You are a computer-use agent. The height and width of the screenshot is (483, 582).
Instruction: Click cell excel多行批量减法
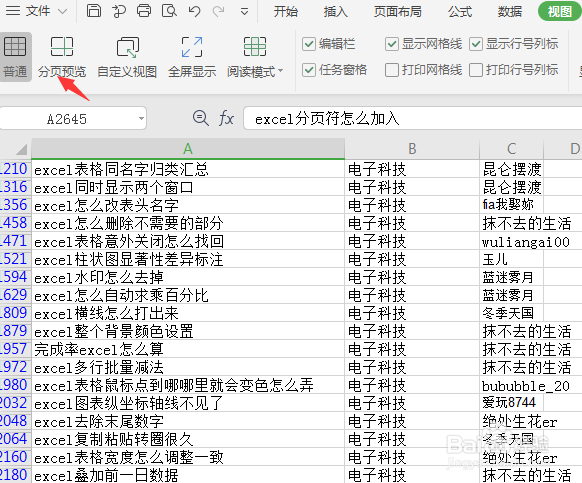point(188,367)
